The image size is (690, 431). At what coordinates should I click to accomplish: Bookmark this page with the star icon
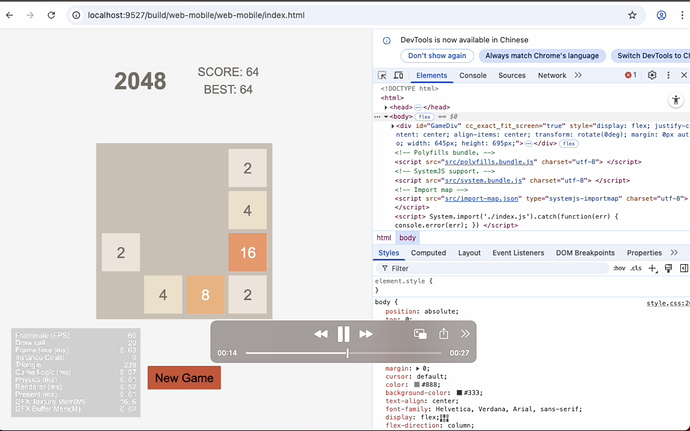point(632,15)
